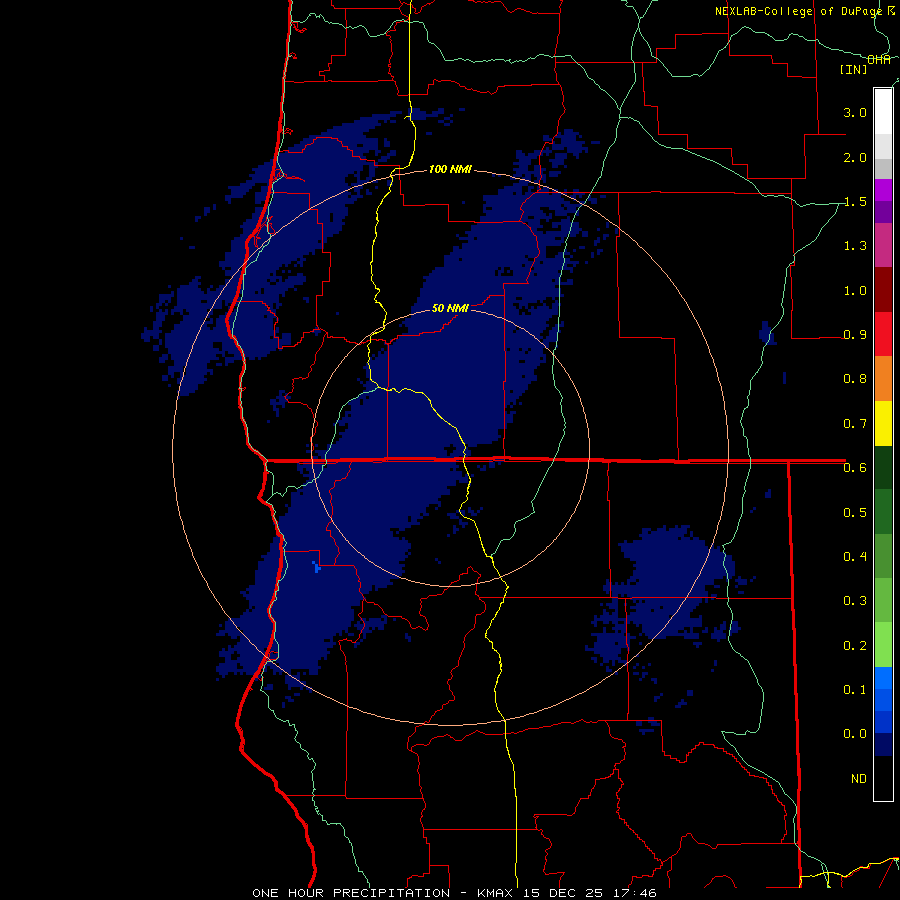The height and width of the screenshot is (900, 900).
Task: Click the orange swatch beside 0.8
Action: [x=883, y=379]
